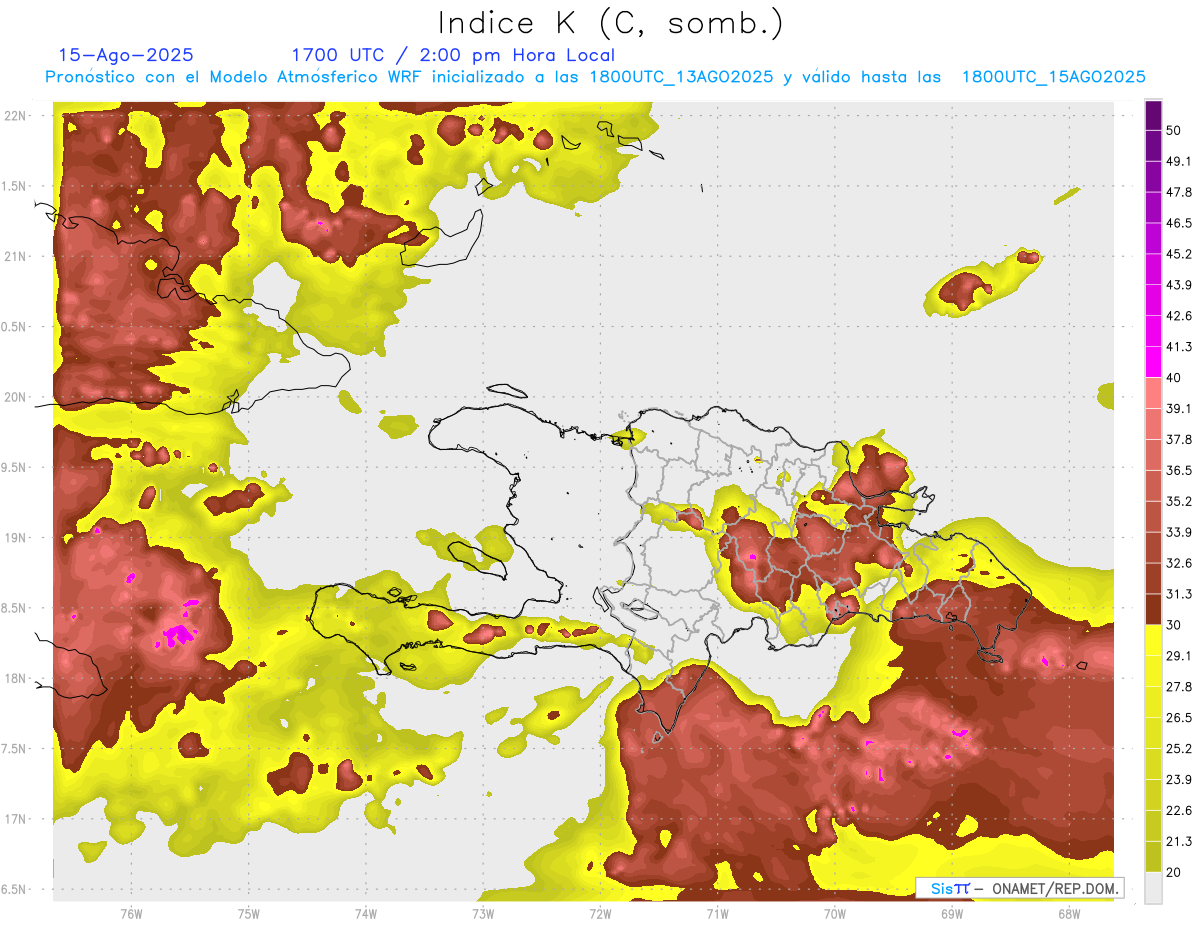Click the longitude axis label '70W'
The height and width of the screenshot is (927, 1200).
click(834, 913)
